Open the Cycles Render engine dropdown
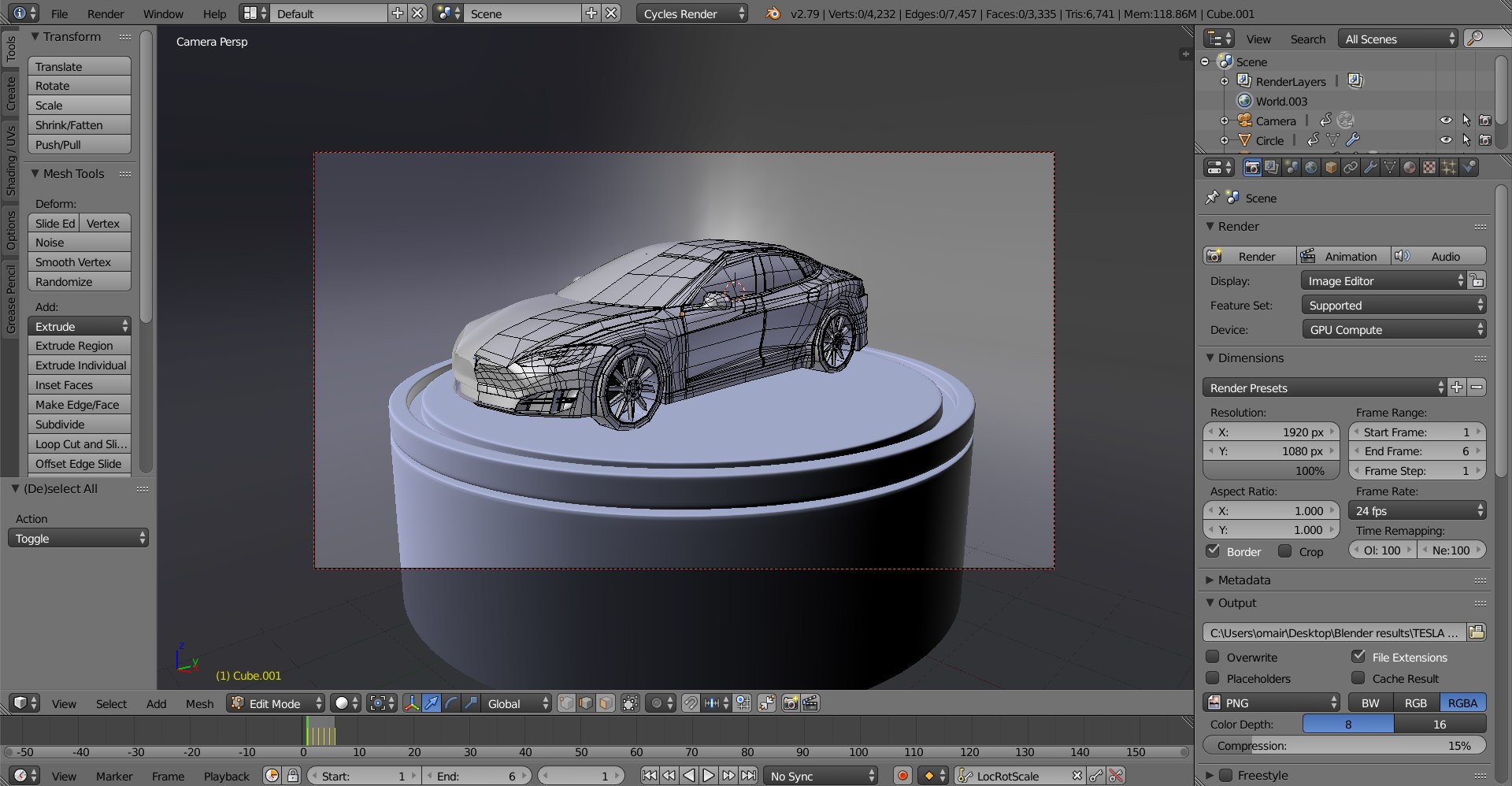The width and height of the screenshot is (1512, 786). point(692,13)
